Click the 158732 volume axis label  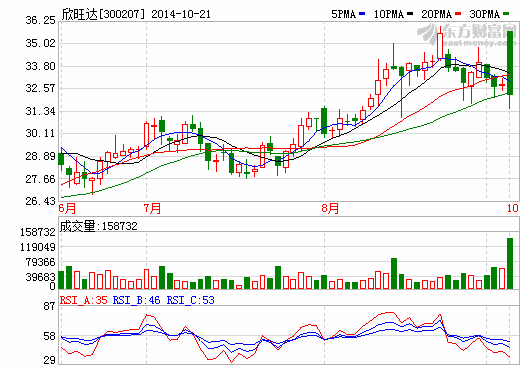38,232
